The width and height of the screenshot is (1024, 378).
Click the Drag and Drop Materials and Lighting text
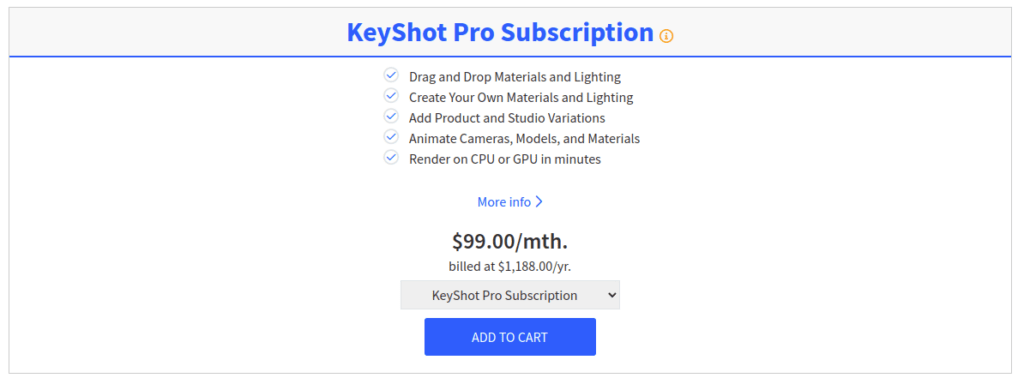(515, 77)
